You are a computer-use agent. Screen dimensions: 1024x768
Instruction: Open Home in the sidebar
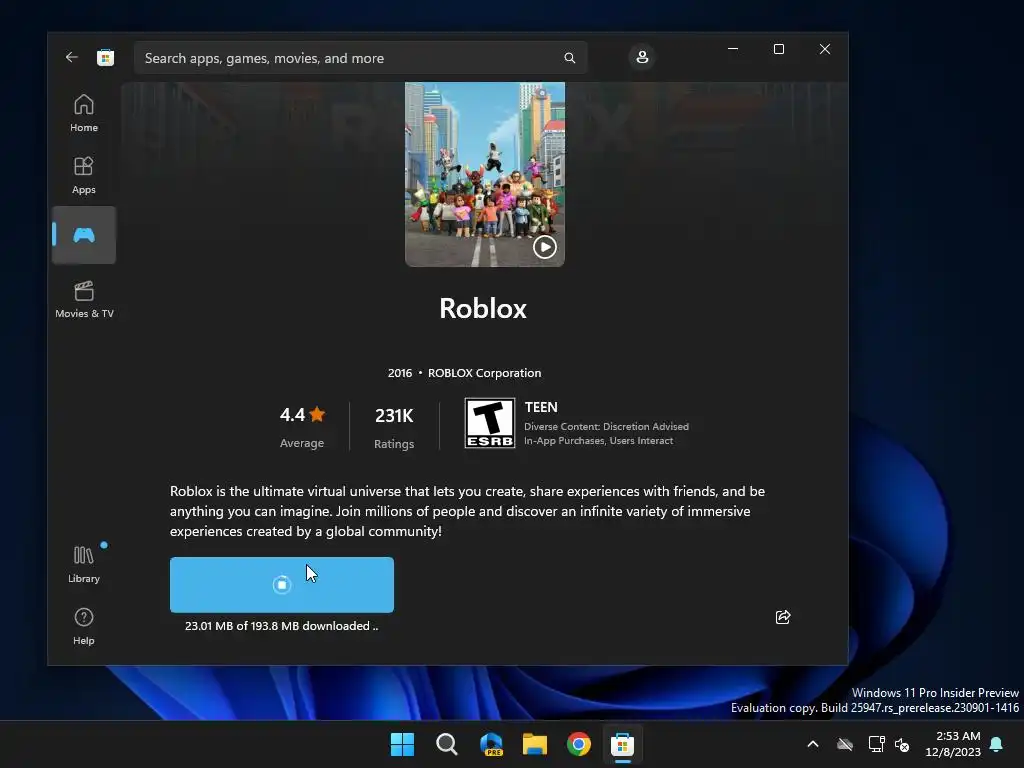(84, 113)
